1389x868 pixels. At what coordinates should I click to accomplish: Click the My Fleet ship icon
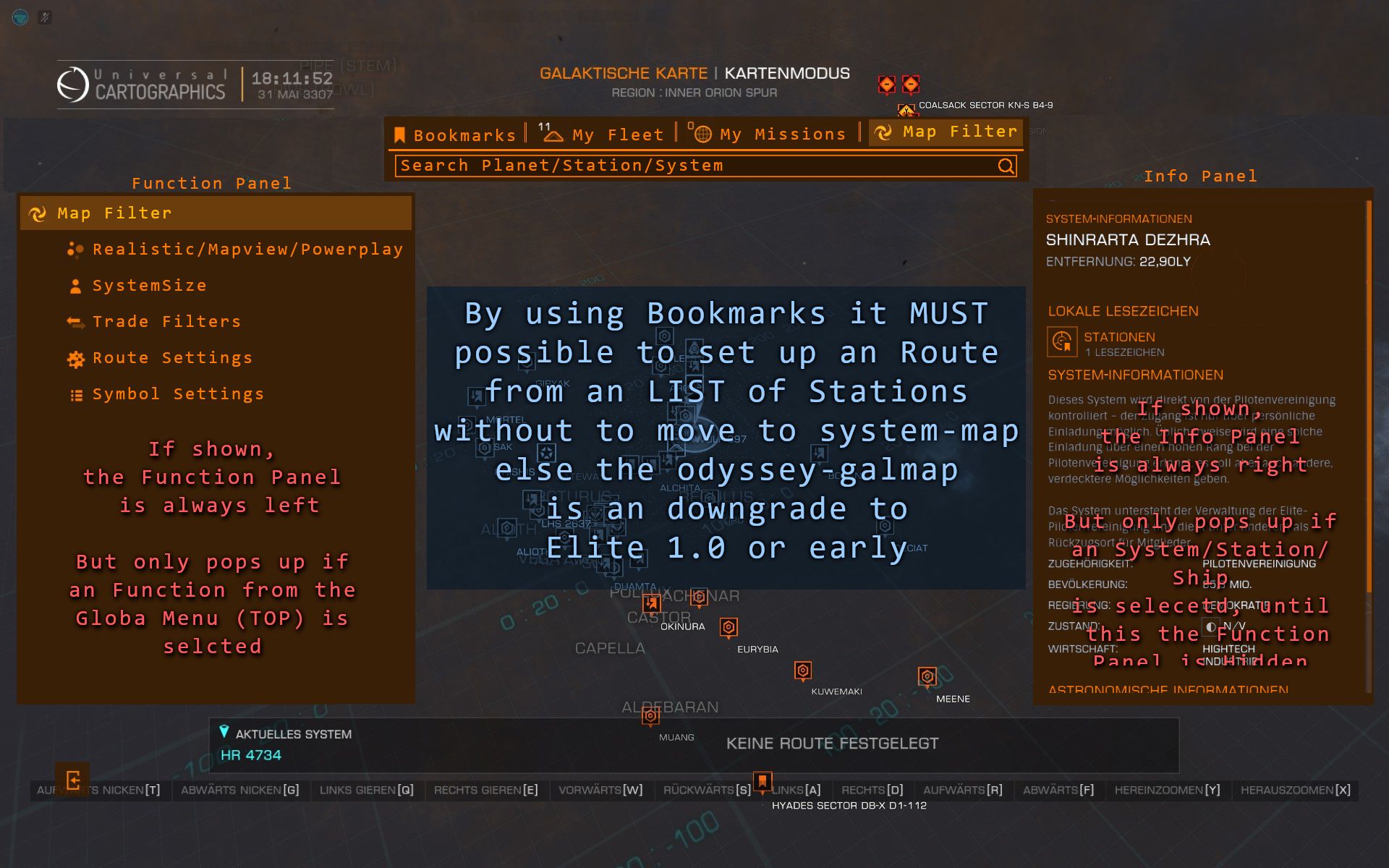(x=553, y=135)
